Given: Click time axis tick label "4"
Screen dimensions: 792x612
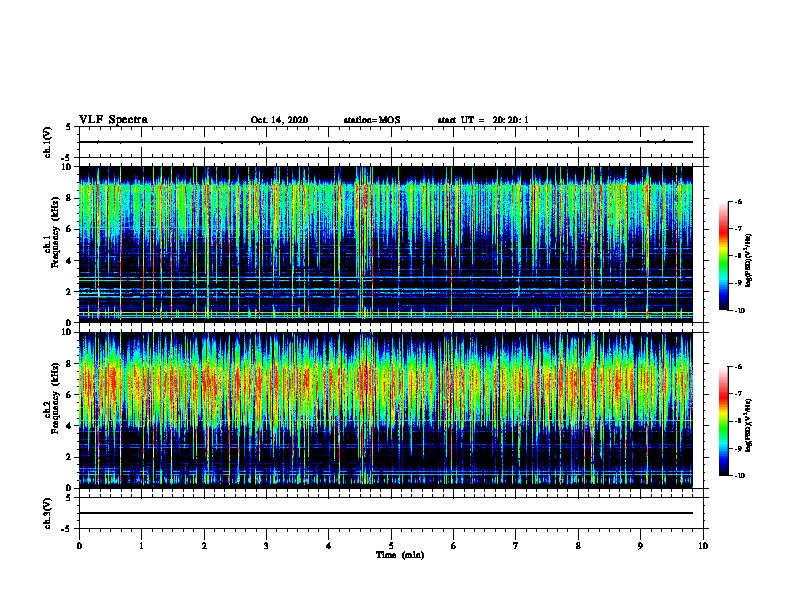Looking at the screenshot, I should point(329,546).
